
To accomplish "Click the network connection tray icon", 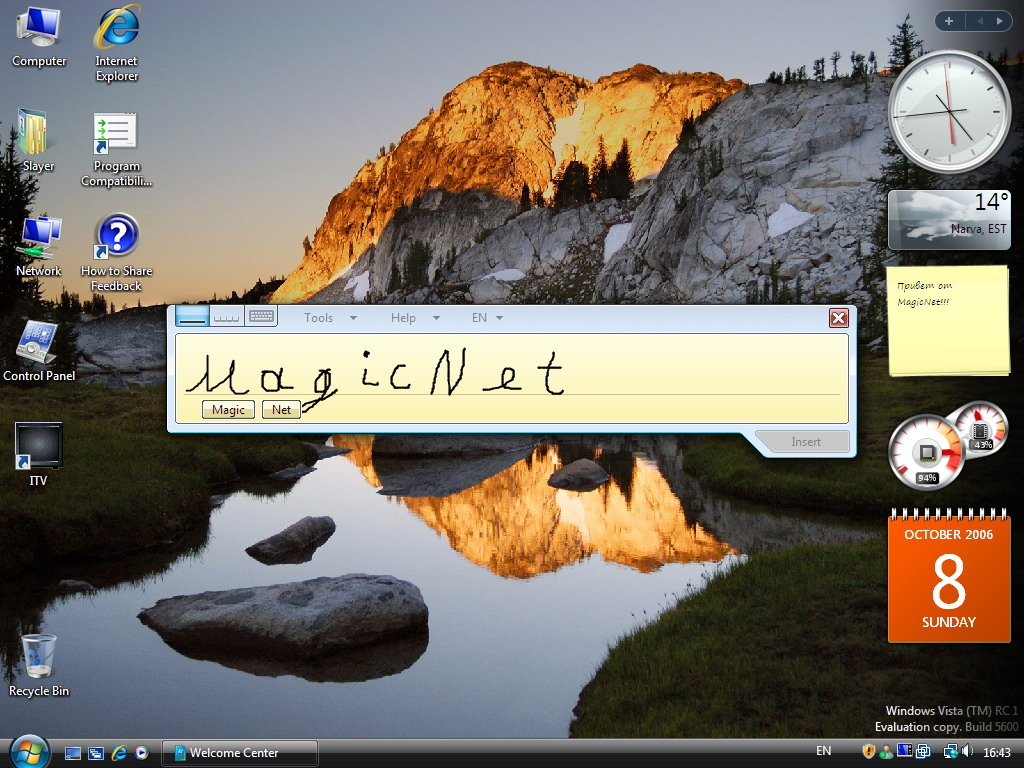I will (x=950, y=752).
